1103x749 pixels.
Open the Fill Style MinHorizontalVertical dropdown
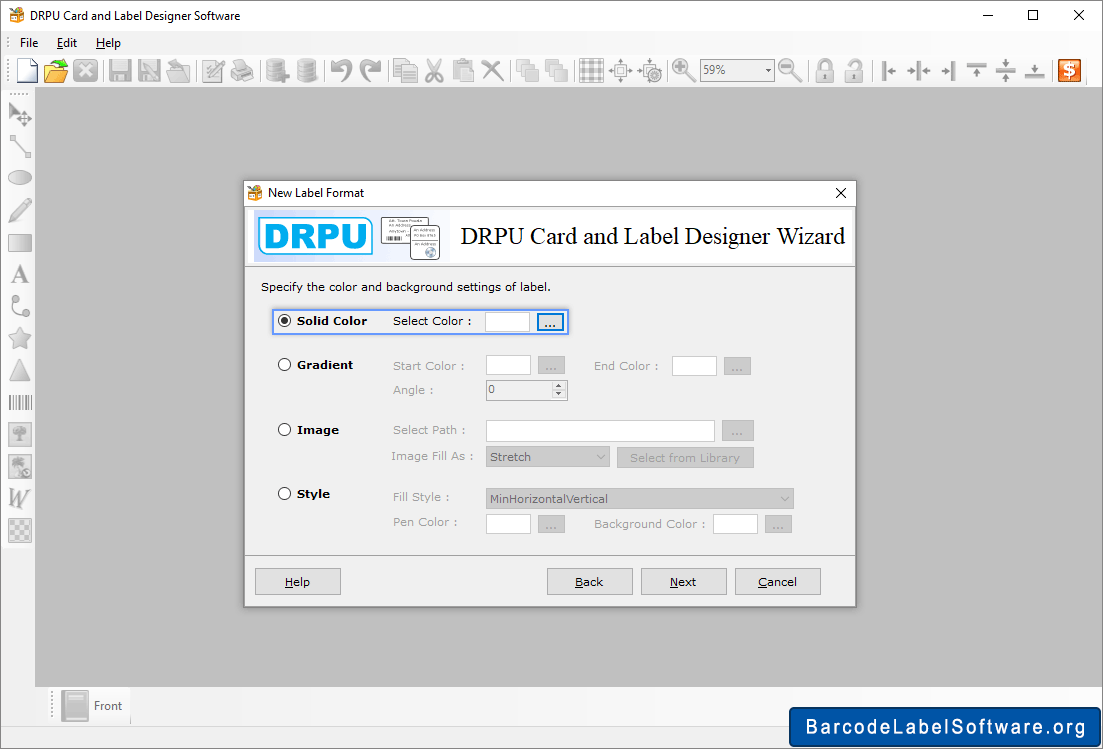(639, 499)
